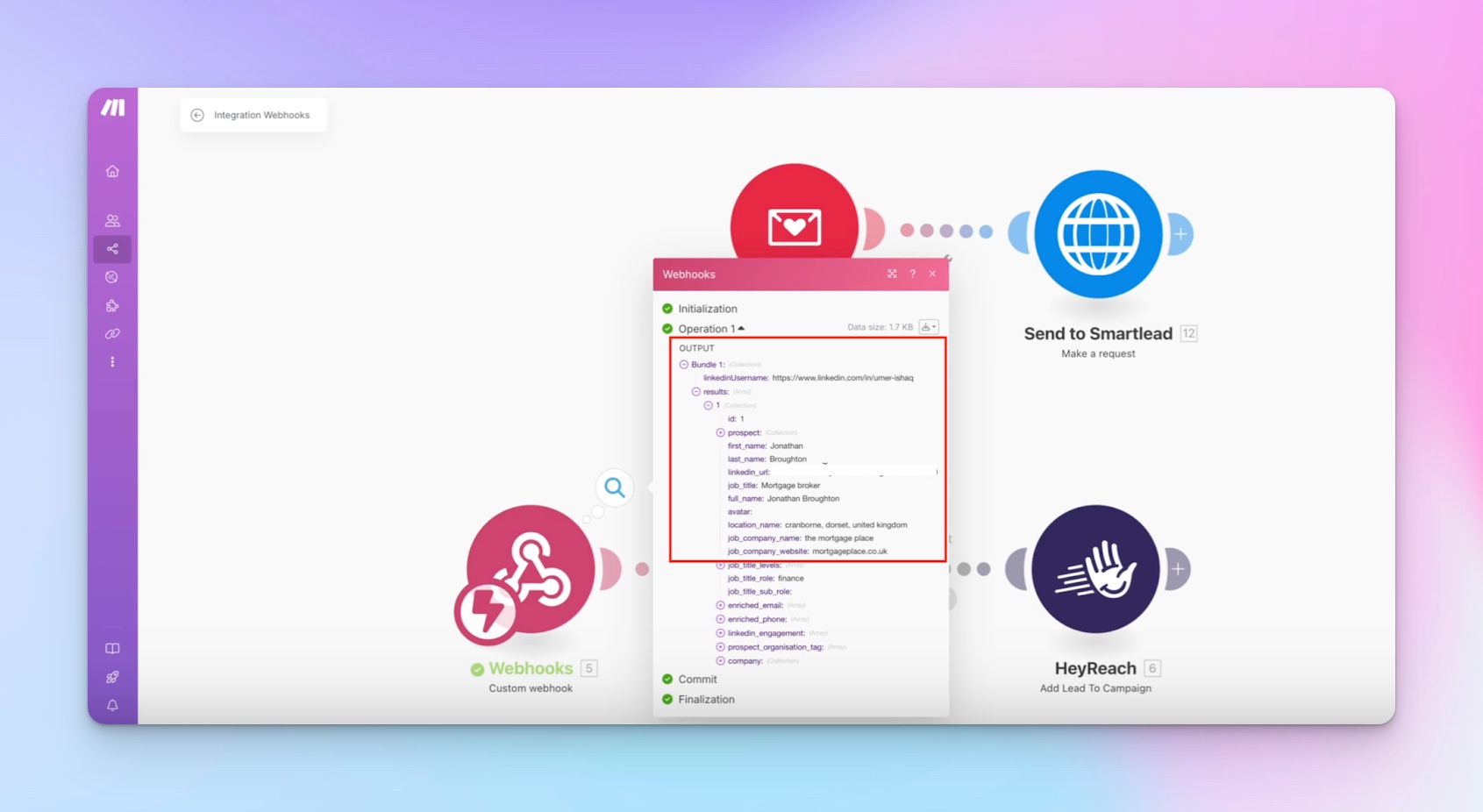
Task: Click the instant-trigger lightning bolt on Webhooks
Action: [x=486, y=611]
